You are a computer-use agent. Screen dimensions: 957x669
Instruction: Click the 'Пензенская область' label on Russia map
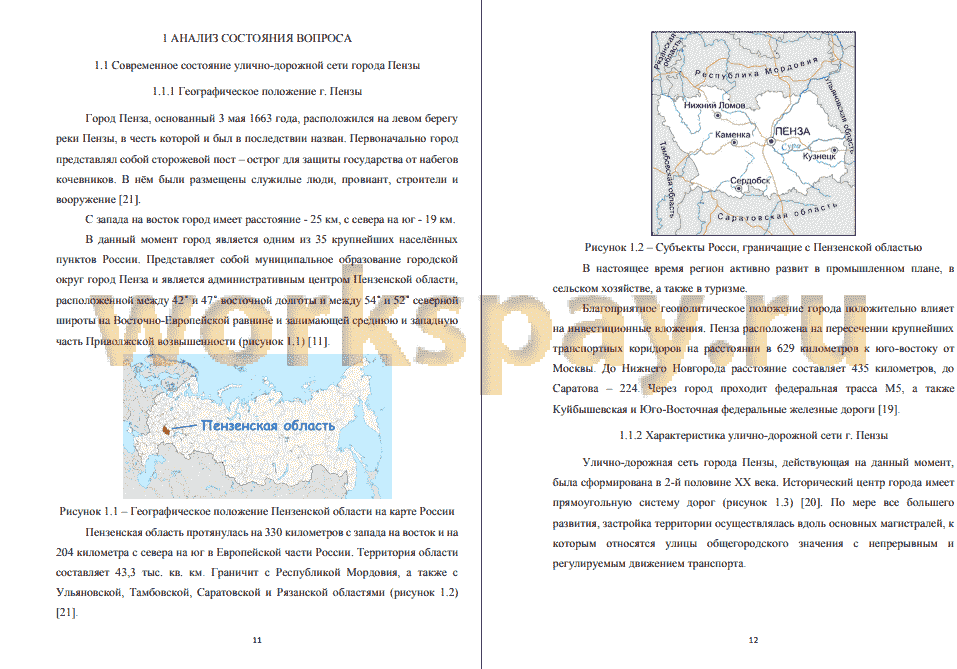tap(268, 425)
